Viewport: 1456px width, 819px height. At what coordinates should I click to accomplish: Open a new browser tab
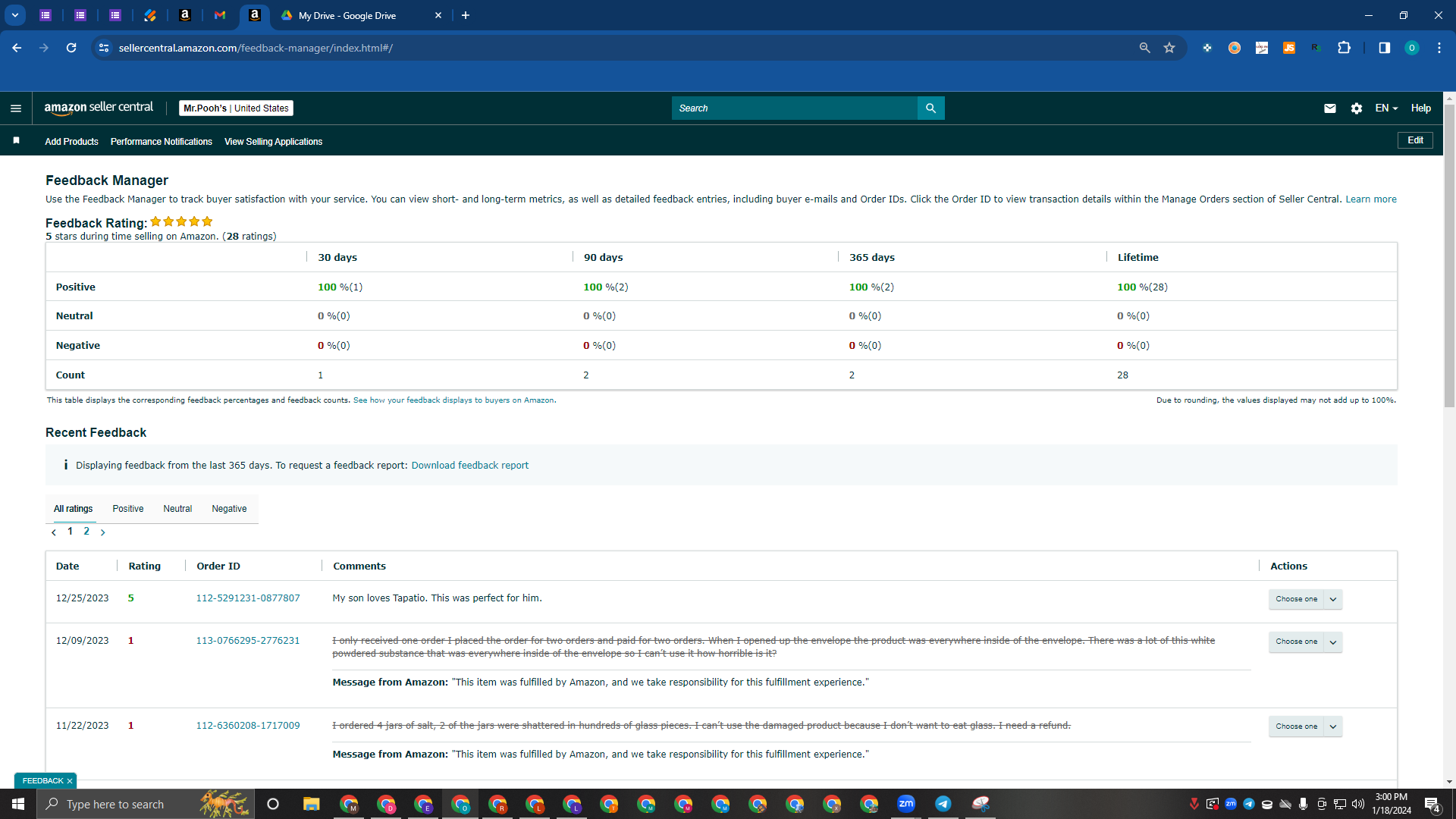466,15
